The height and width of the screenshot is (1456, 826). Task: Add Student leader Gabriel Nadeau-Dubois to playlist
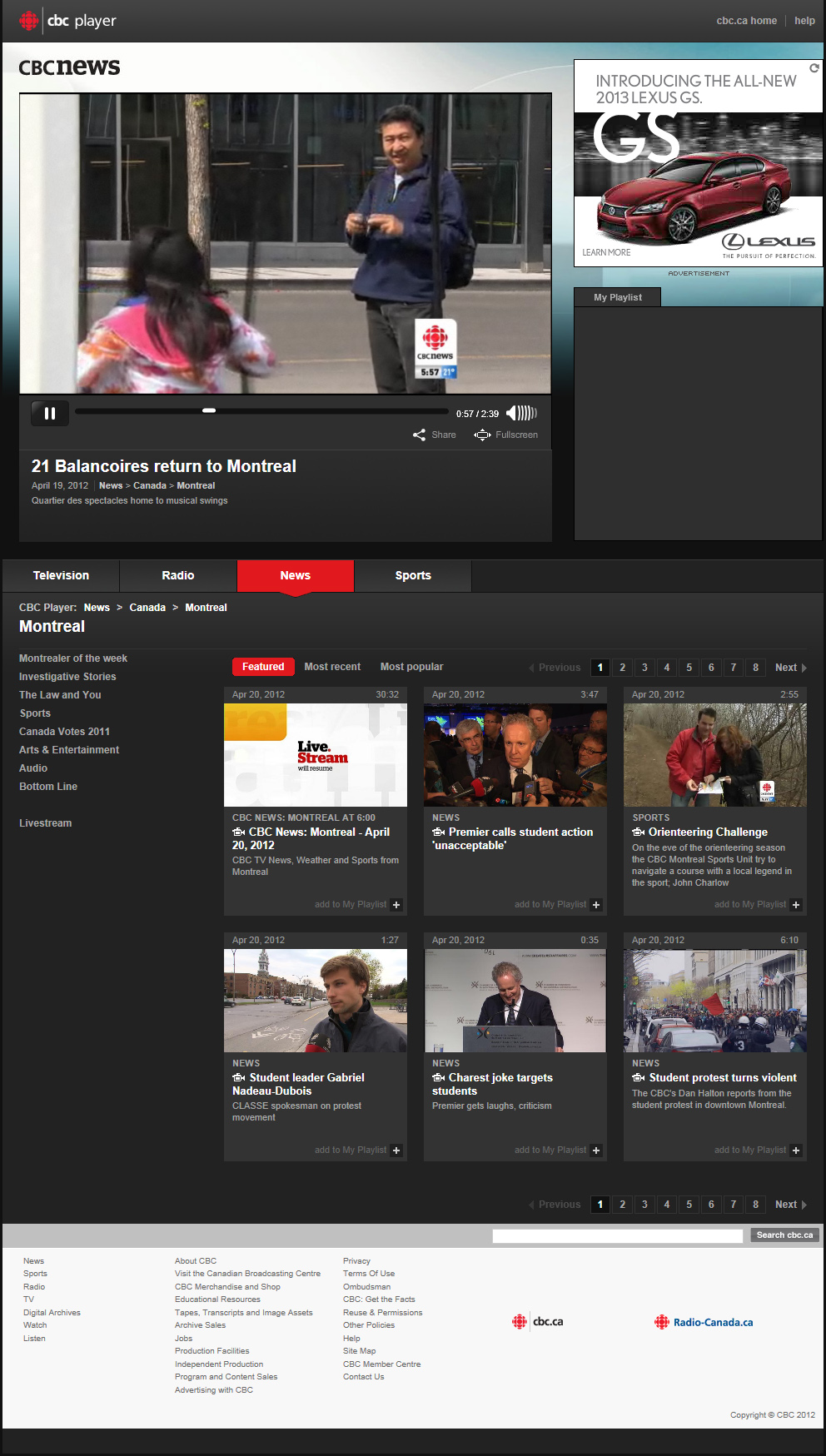point(396,1150)
